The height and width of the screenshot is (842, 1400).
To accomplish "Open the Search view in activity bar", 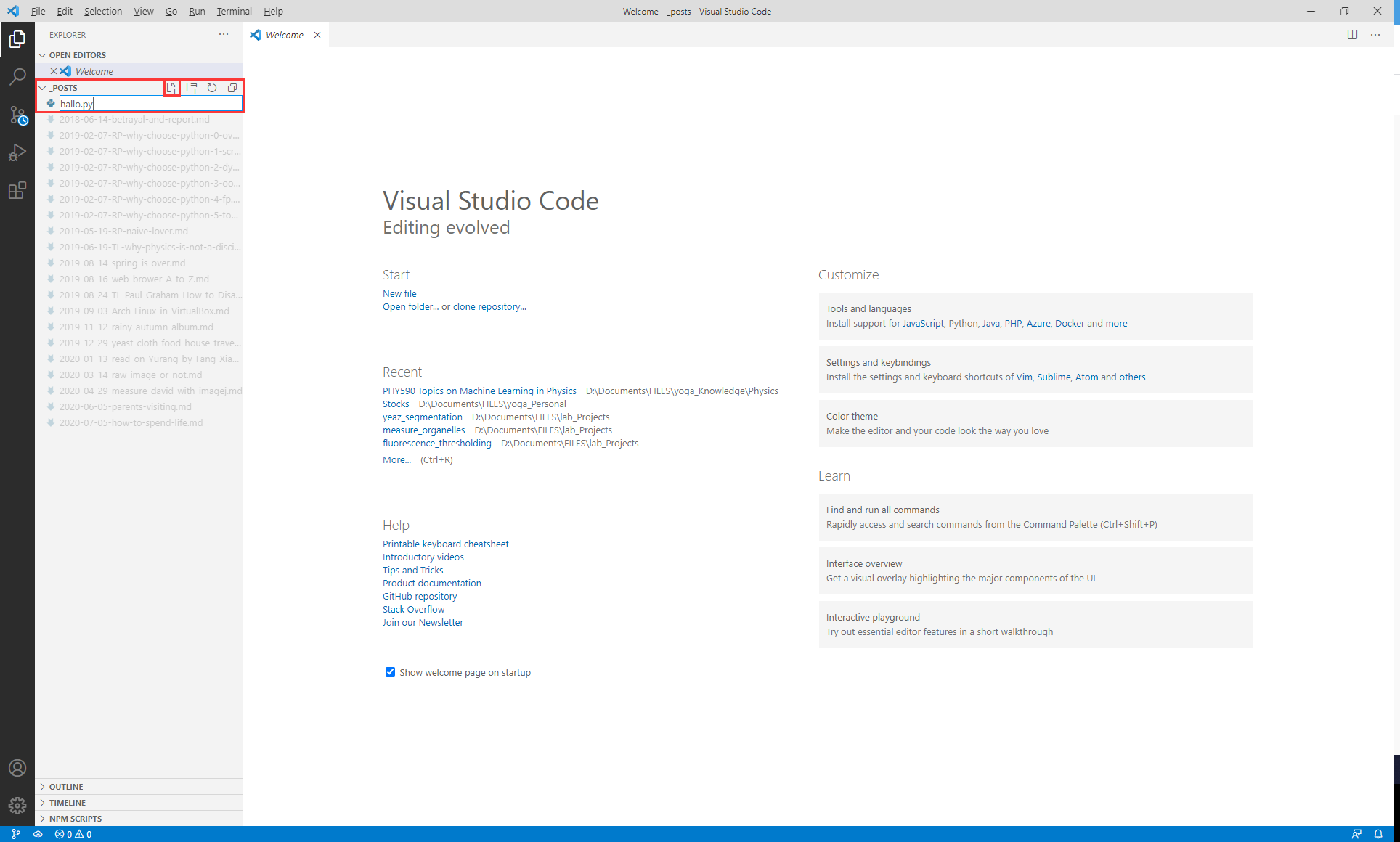I will [x=17, y=77].
